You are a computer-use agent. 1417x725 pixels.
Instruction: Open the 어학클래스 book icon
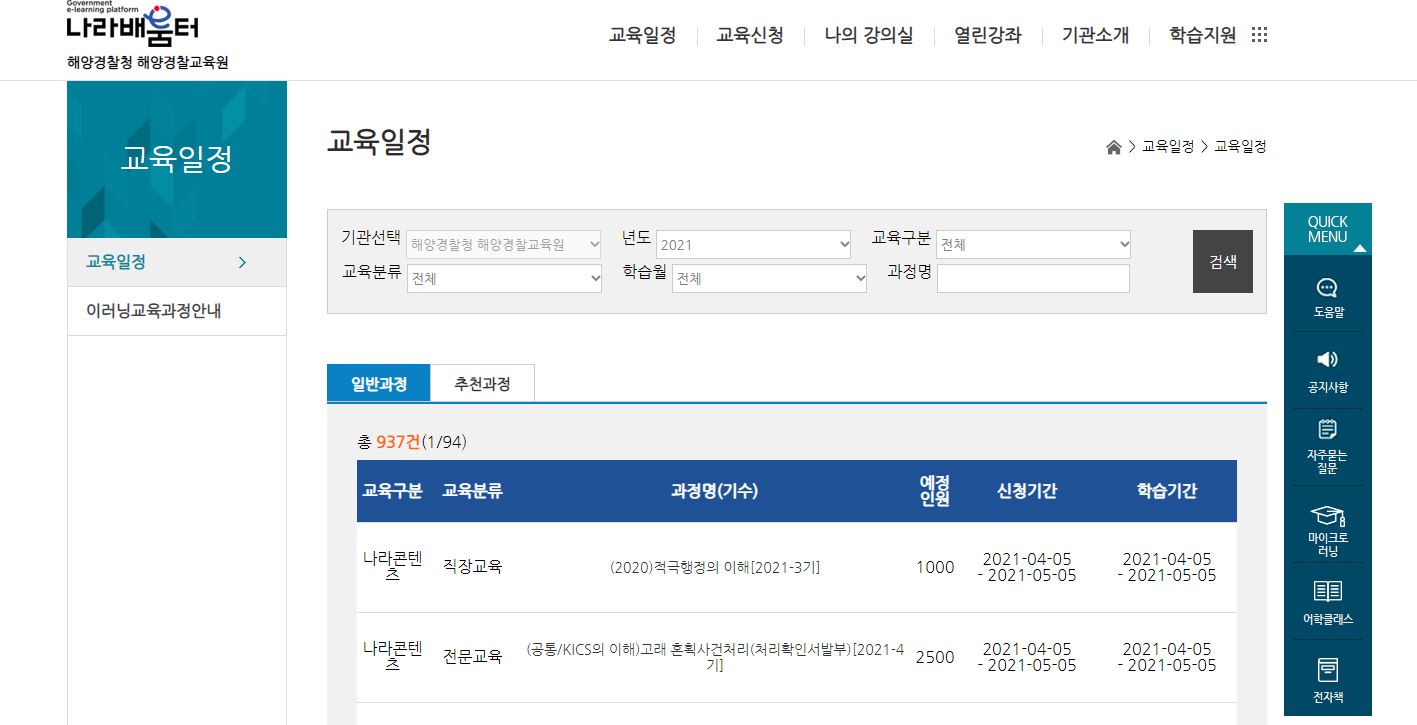click(1327, 600)
